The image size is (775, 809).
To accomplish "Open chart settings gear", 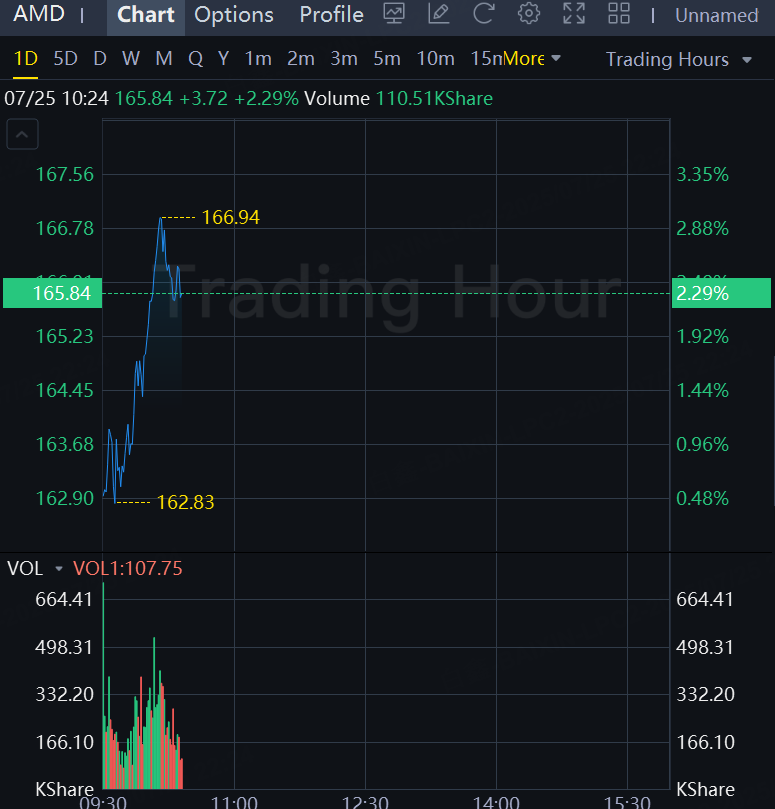I will (x=529, y=13).
